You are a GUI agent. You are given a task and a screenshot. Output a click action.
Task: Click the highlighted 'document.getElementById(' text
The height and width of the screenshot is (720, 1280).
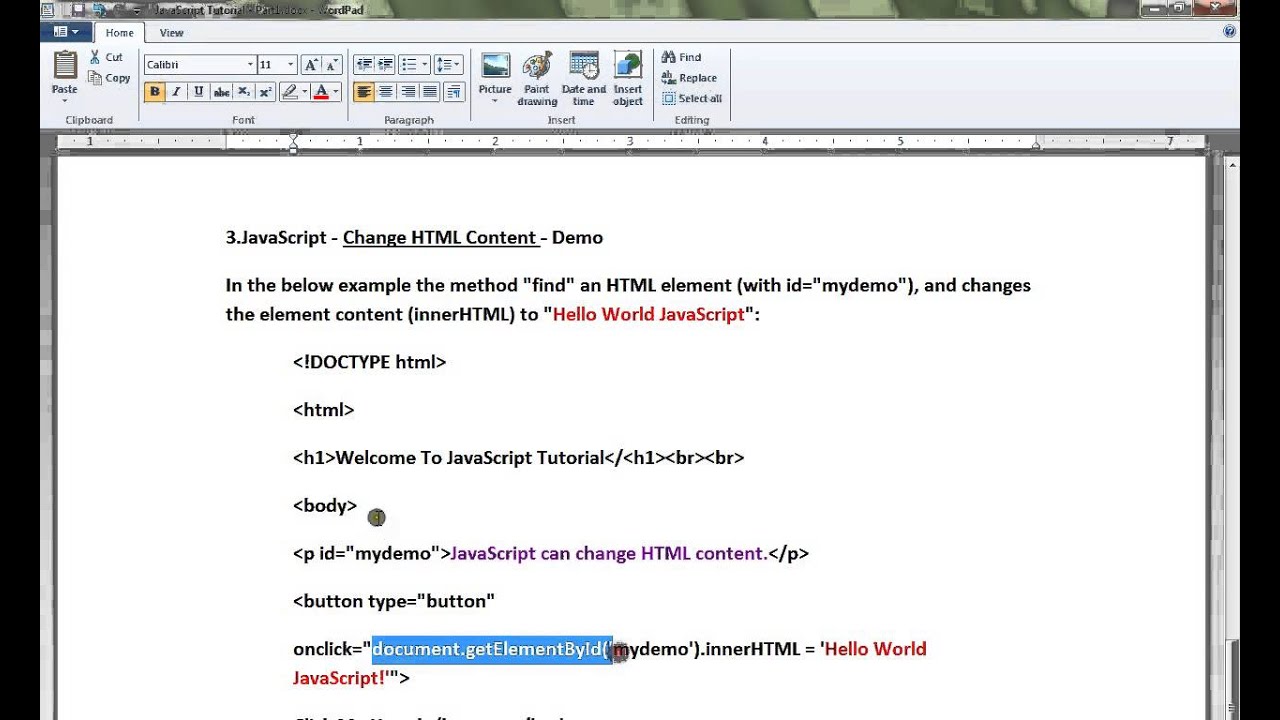click(x=492, y=649)
